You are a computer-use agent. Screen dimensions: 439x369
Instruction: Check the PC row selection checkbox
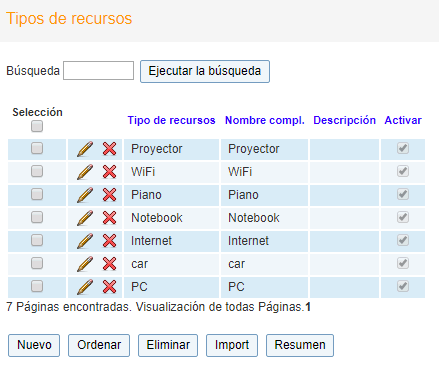[37, 286]
